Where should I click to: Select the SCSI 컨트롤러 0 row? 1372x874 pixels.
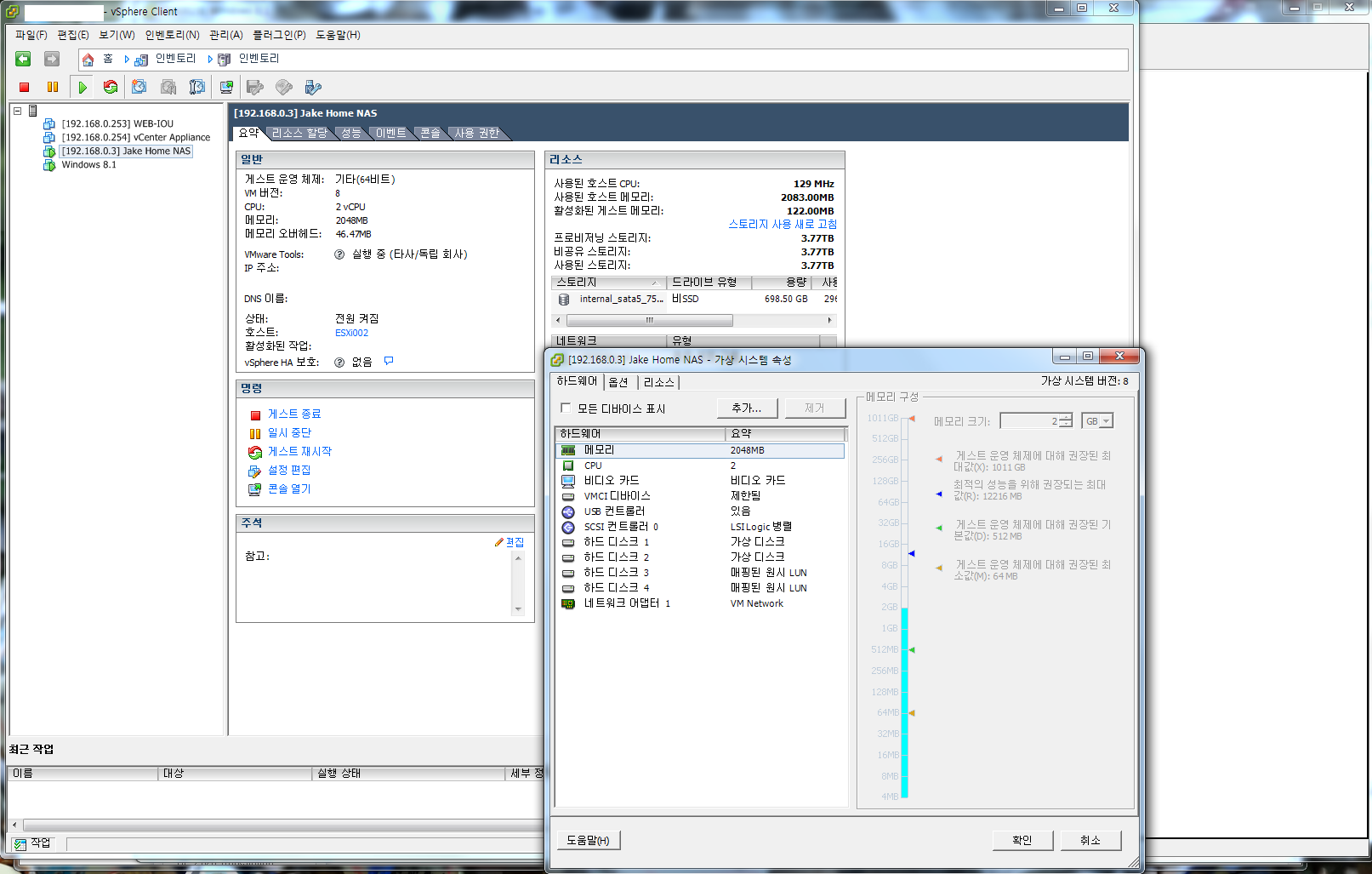point(700,527)
